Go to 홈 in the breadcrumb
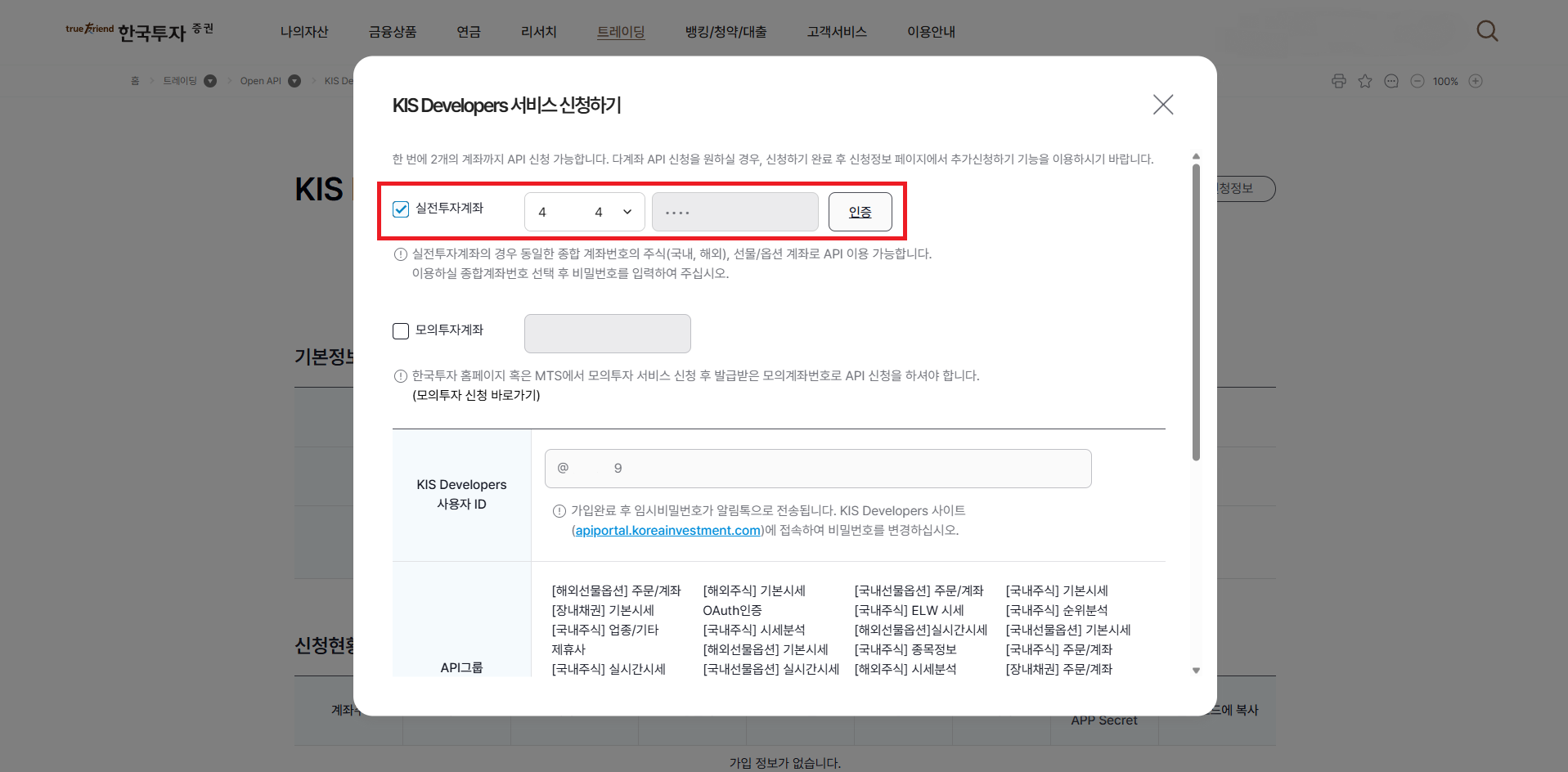 click(135, 81)
